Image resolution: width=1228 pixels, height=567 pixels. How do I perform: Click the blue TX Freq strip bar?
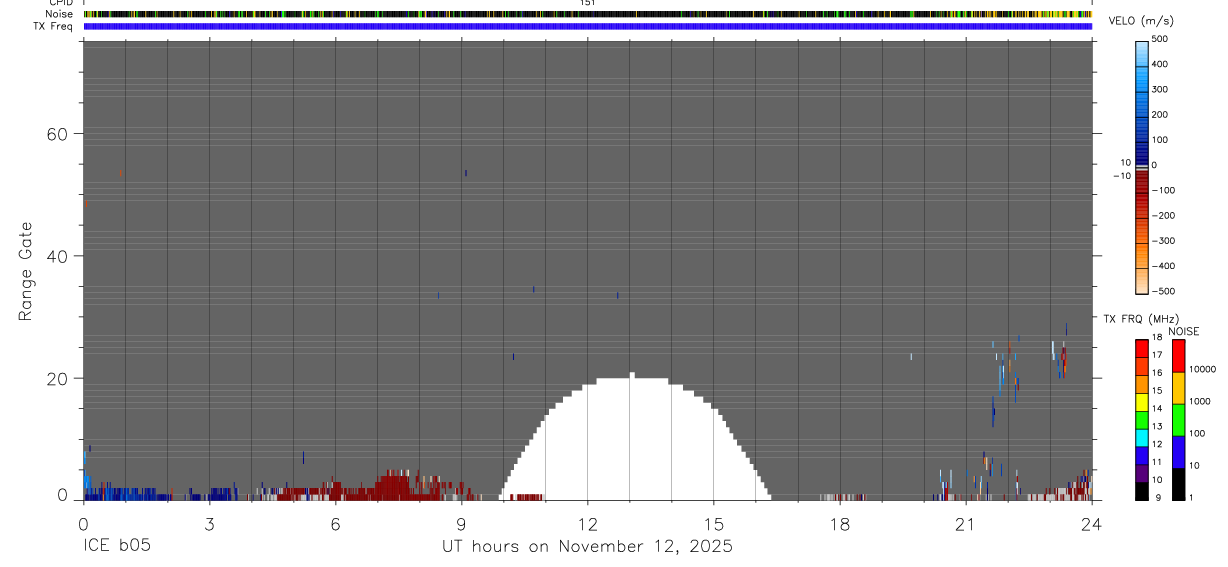587,26
